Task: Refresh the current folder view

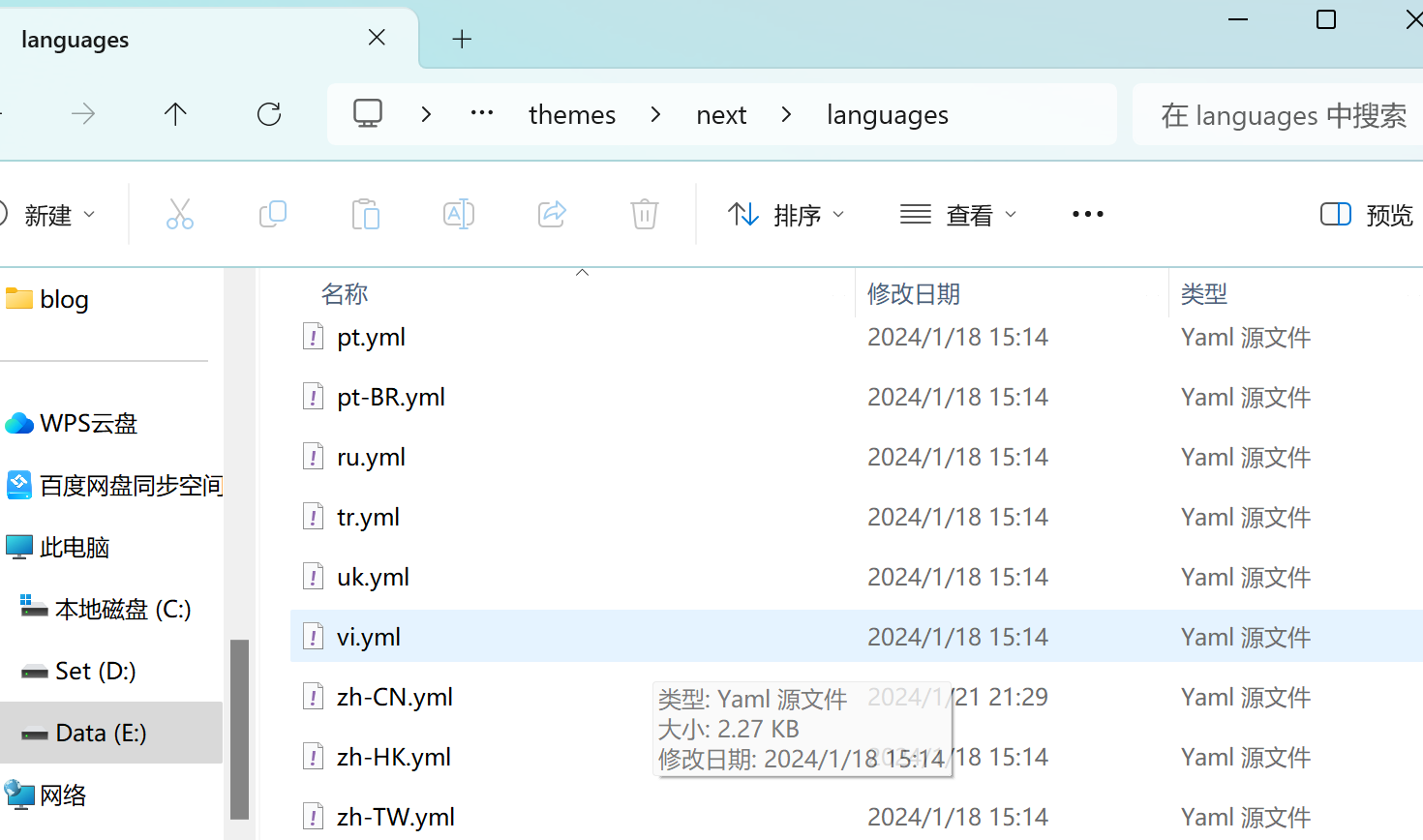Action: 269,114
